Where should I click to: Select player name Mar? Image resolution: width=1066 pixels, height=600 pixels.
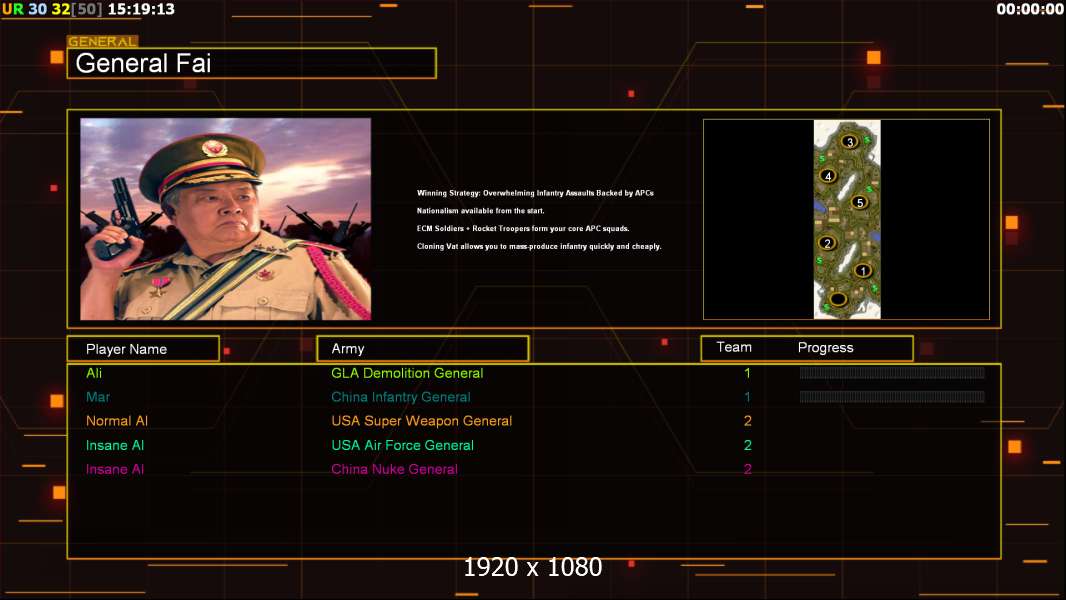click(98, 397)
